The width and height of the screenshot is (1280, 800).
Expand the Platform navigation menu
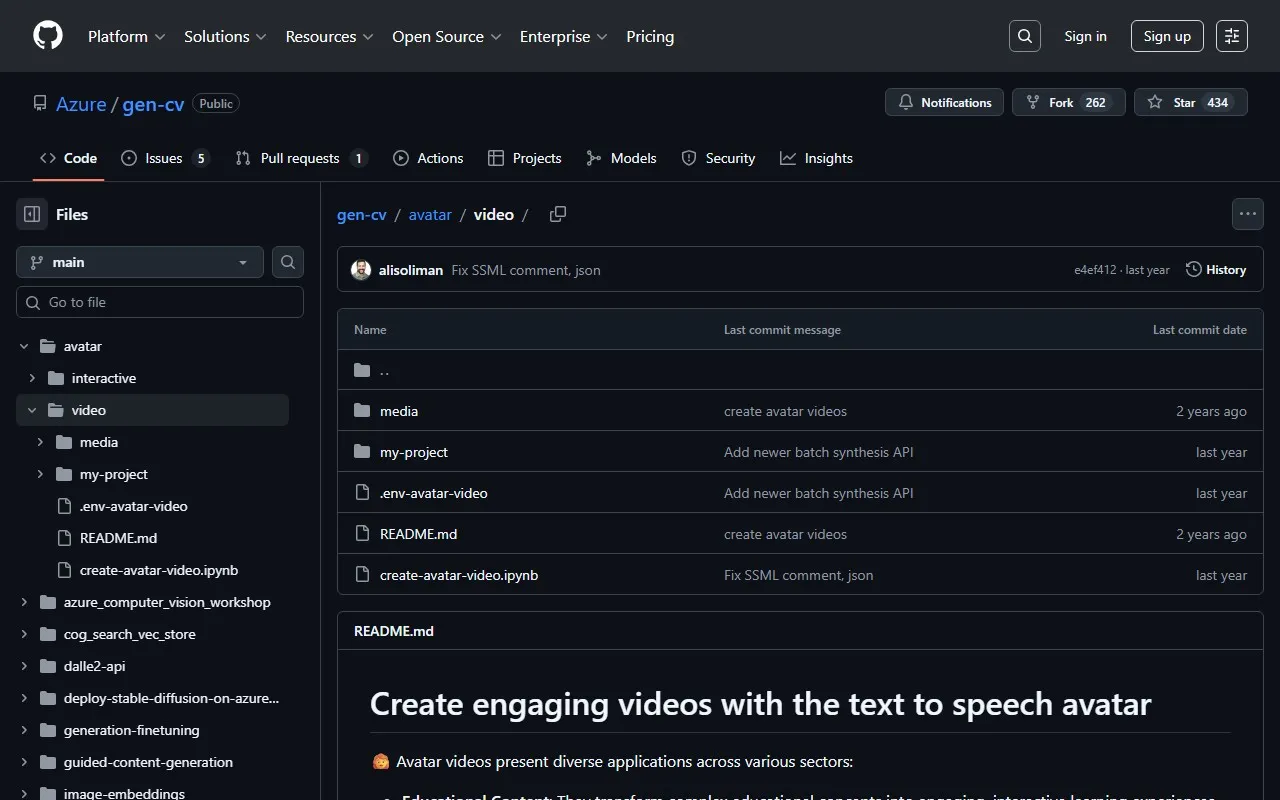126,36
